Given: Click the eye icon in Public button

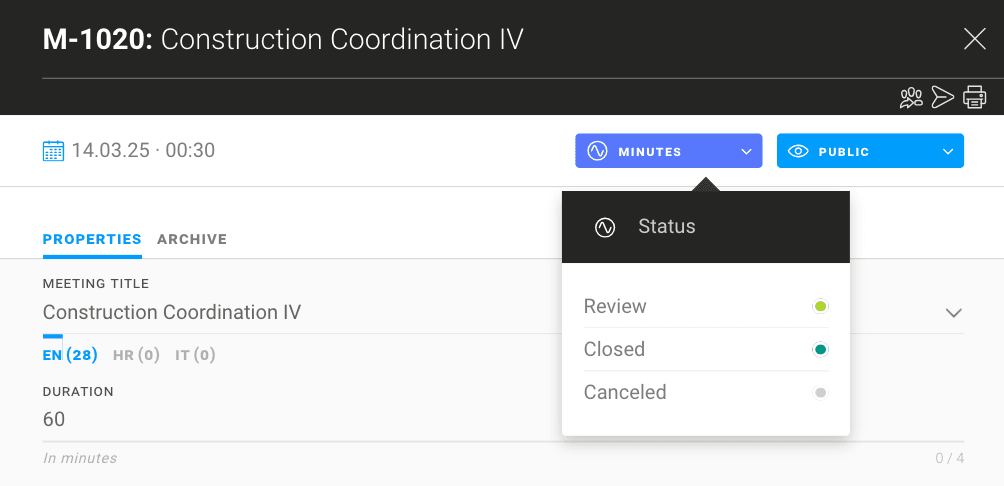Looking at the screenshot, I should [798, 152].
